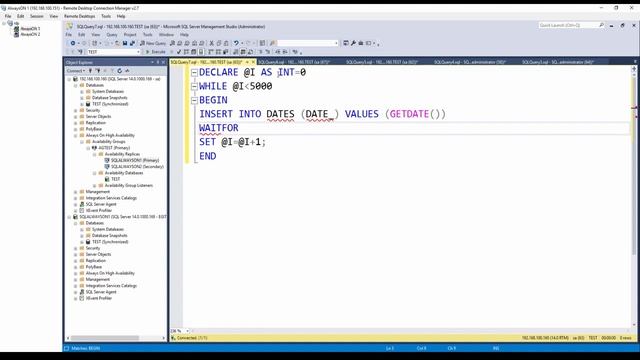Screen dimensions: 640x360
Task: Open the SSMS Window menu
Action: coord(166,35)
